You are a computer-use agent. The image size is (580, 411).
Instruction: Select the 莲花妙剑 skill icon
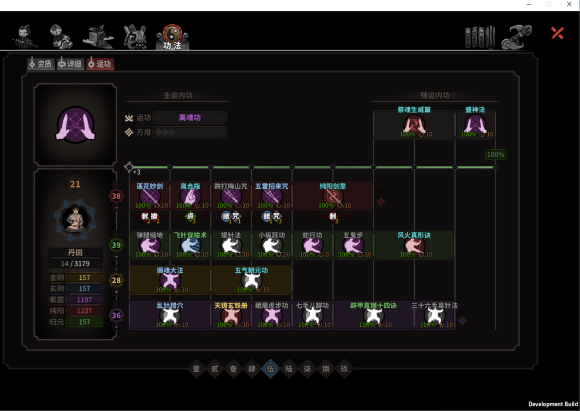(x=149, y=197)
